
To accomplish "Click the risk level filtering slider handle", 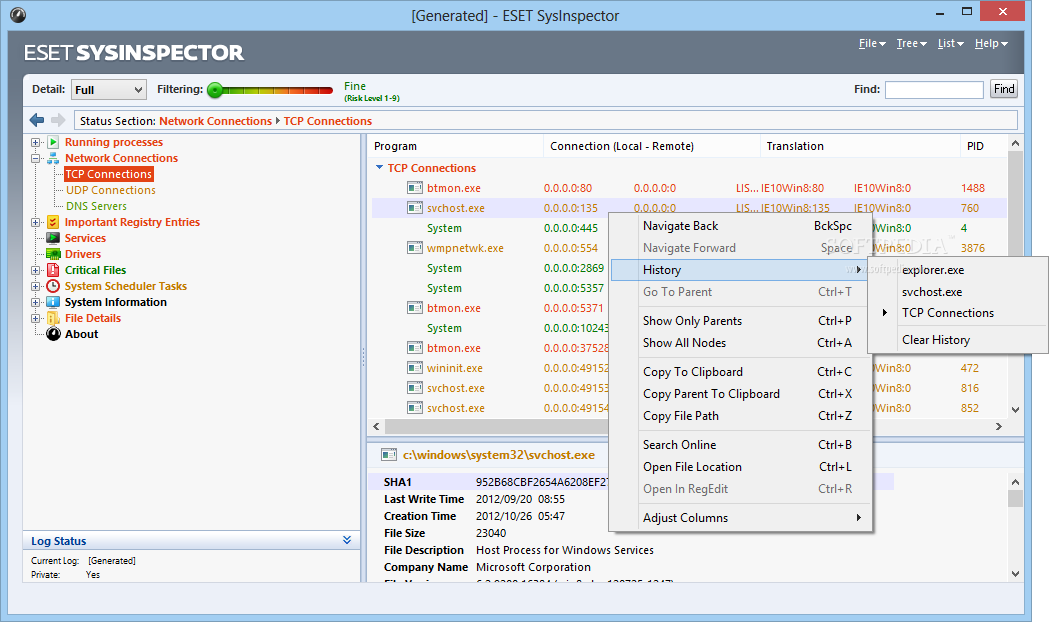I will click(215, 90).
